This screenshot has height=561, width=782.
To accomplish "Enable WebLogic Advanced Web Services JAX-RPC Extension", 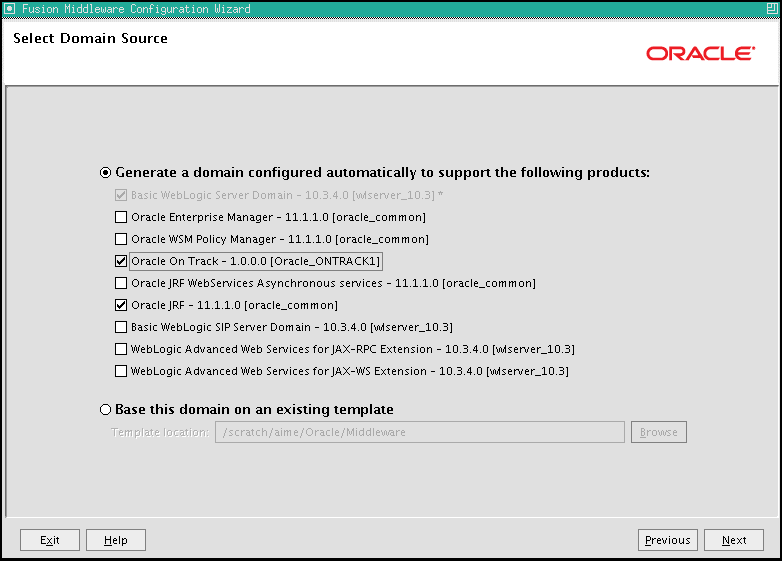I will click(121, 349).
